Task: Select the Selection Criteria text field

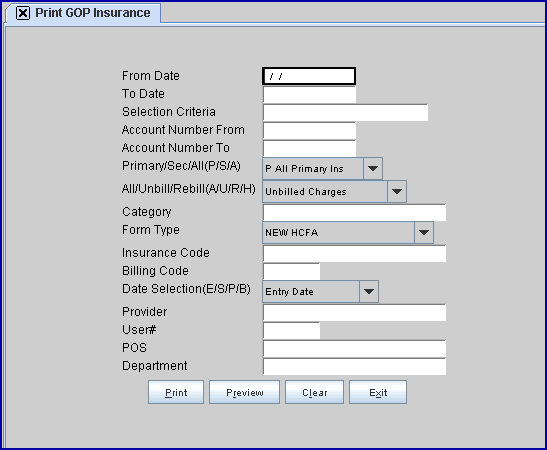Action: [x=345, y=112]
